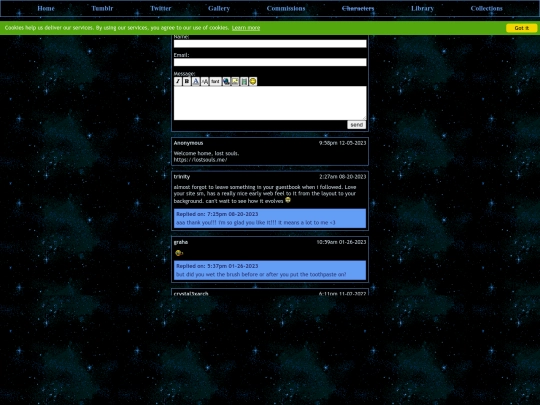Focus the Email input field

270,62
